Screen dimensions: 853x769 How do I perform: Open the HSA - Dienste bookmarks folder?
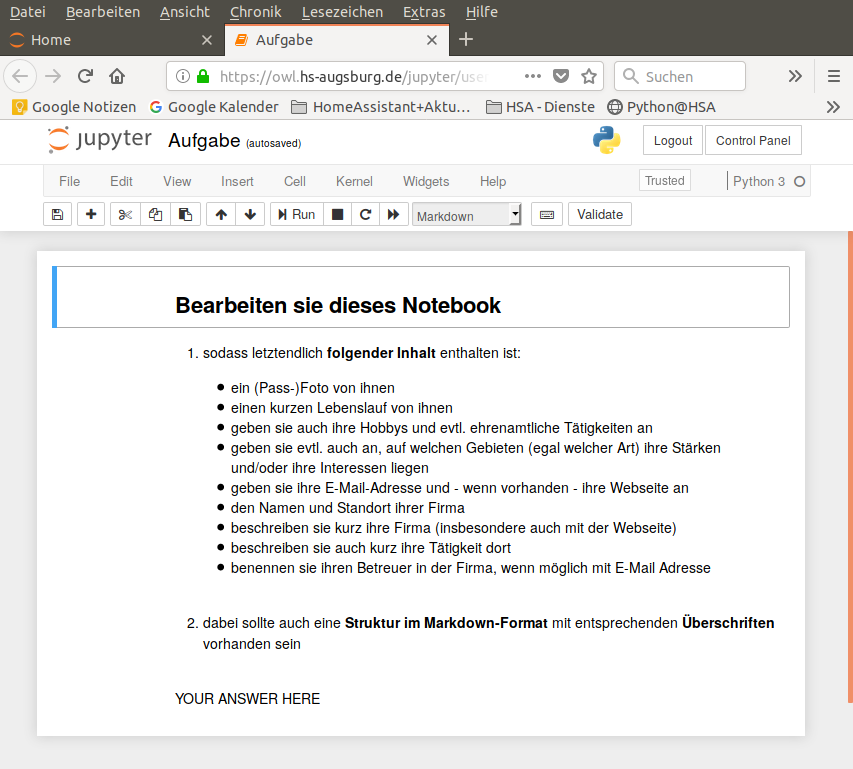(540, 107)
